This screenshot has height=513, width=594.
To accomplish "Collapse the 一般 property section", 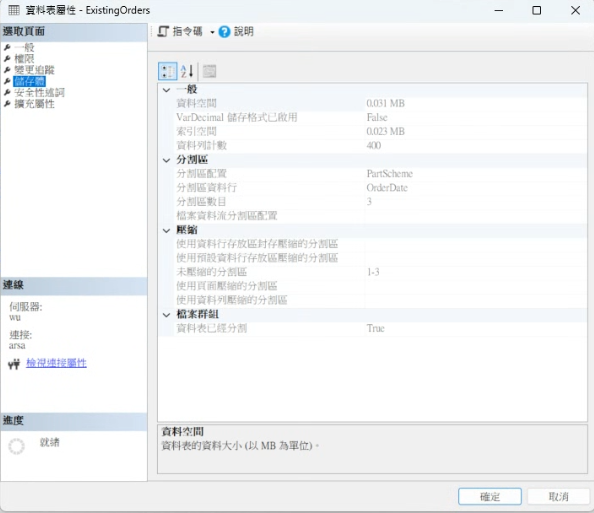I will pos(166,90).
